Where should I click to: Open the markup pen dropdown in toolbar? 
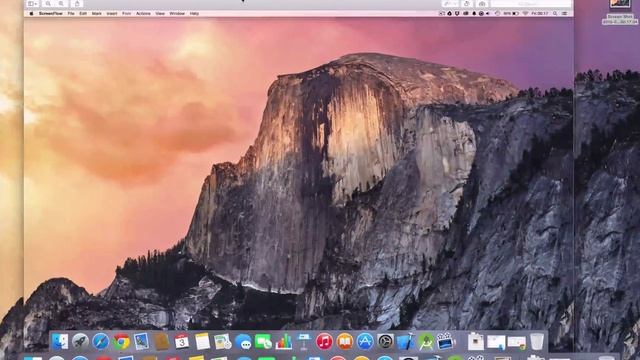point(450,4)
